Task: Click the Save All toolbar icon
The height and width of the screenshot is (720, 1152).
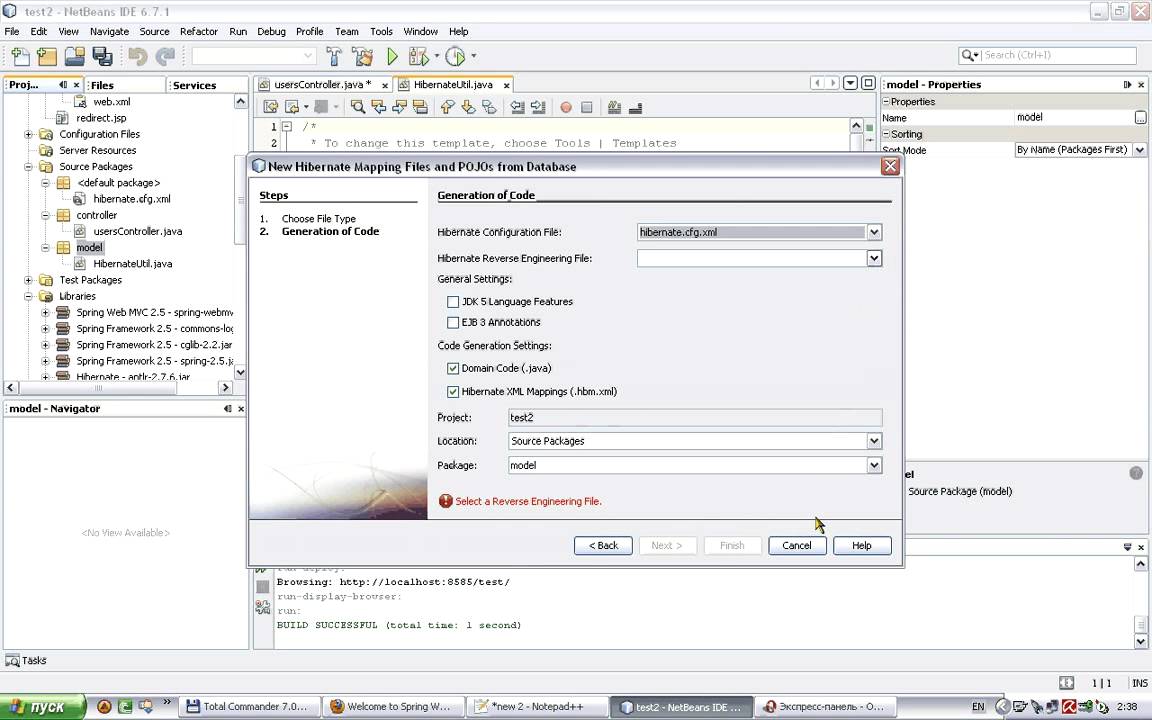Action: pyautogui.click(x=102, y=56)
